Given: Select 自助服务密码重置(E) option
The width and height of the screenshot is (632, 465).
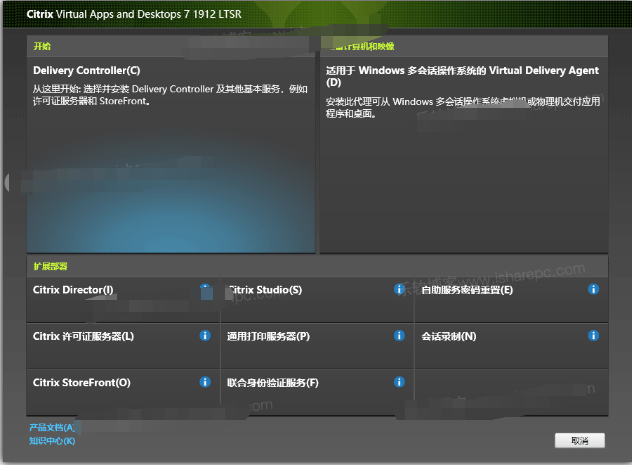Looking at the screenshot, I should coord(511,299).
